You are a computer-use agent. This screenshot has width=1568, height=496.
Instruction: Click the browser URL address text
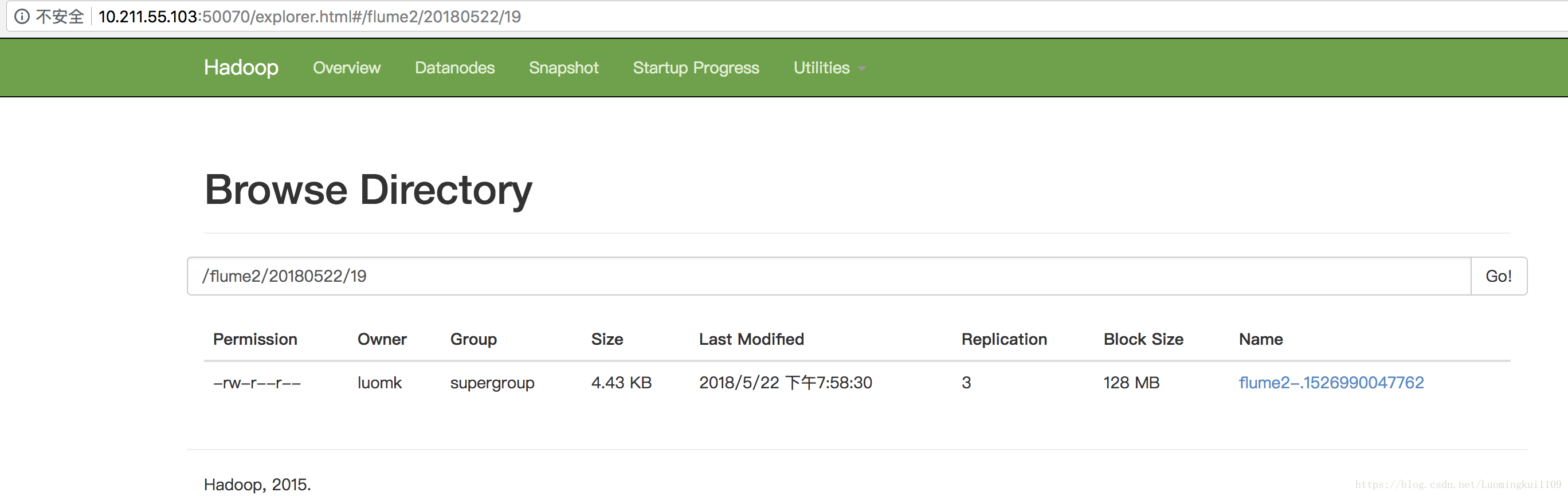coord(309,17)
